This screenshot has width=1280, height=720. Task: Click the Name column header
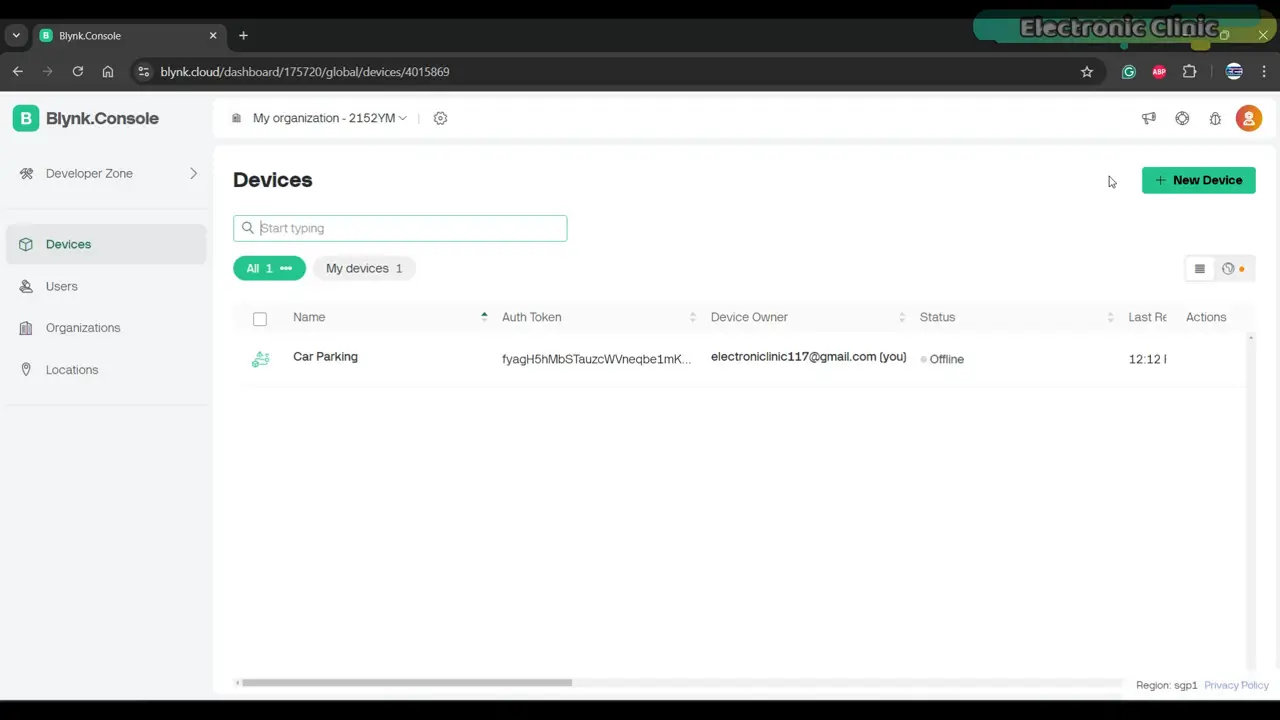pos(309,317)
